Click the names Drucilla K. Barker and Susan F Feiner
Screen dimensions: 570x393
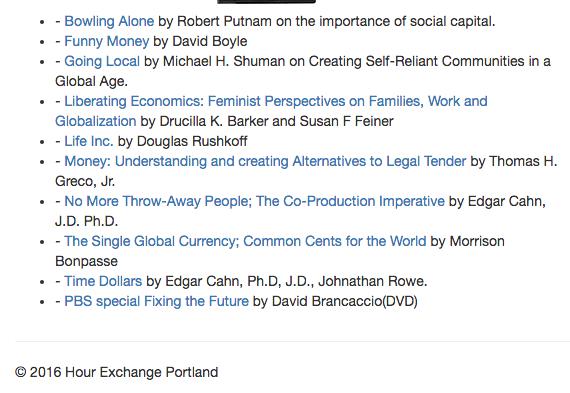(x=276, y=121)
